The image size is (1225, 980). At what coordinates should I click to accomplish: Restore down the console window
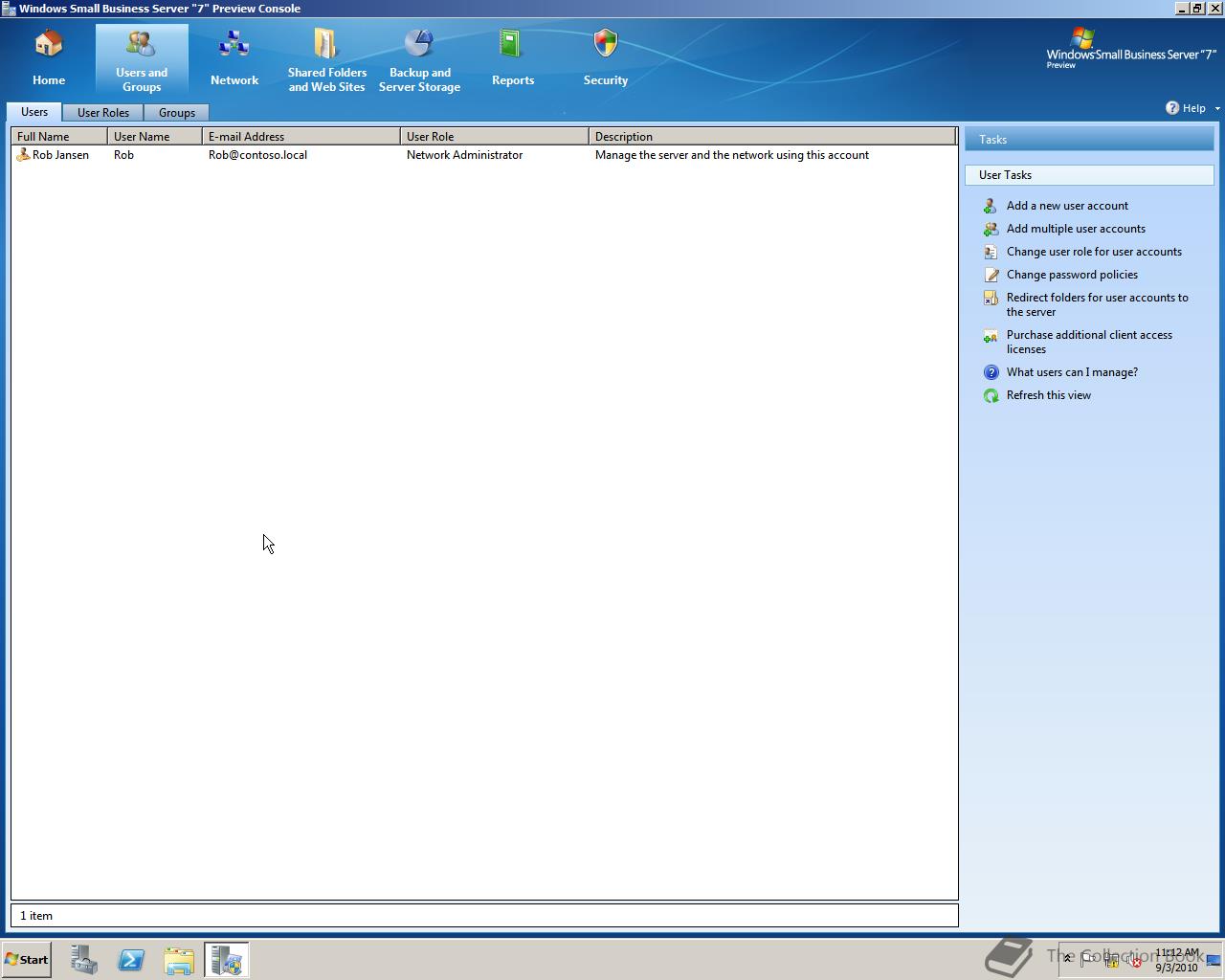[1197, 9]
